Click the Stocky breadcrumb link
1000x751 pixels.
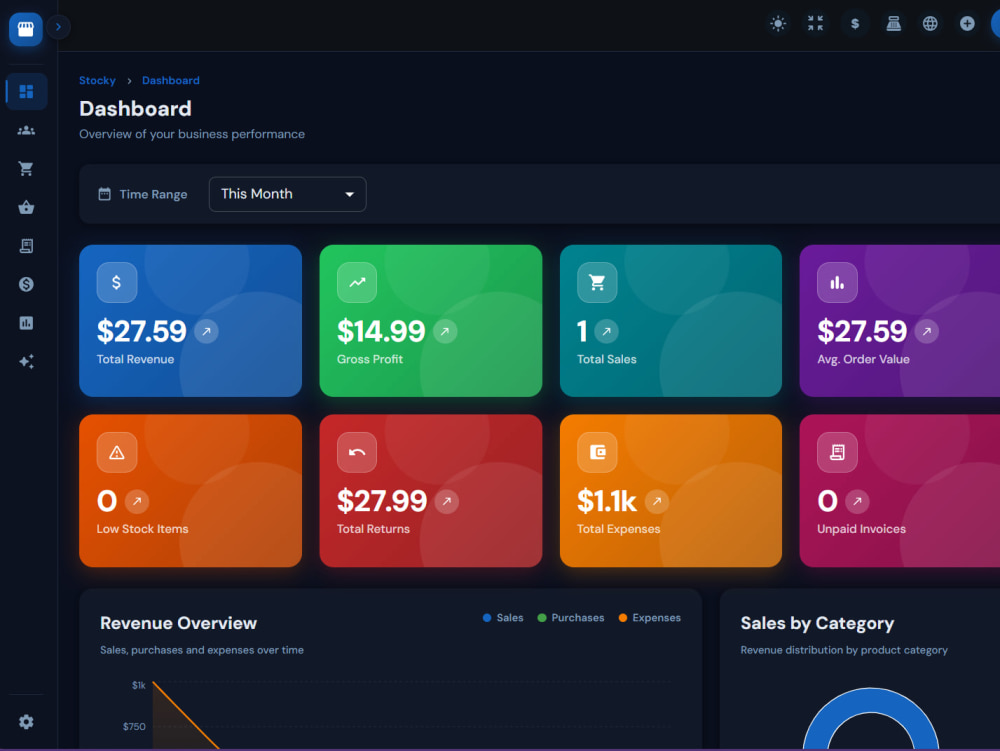coord(97,80)
